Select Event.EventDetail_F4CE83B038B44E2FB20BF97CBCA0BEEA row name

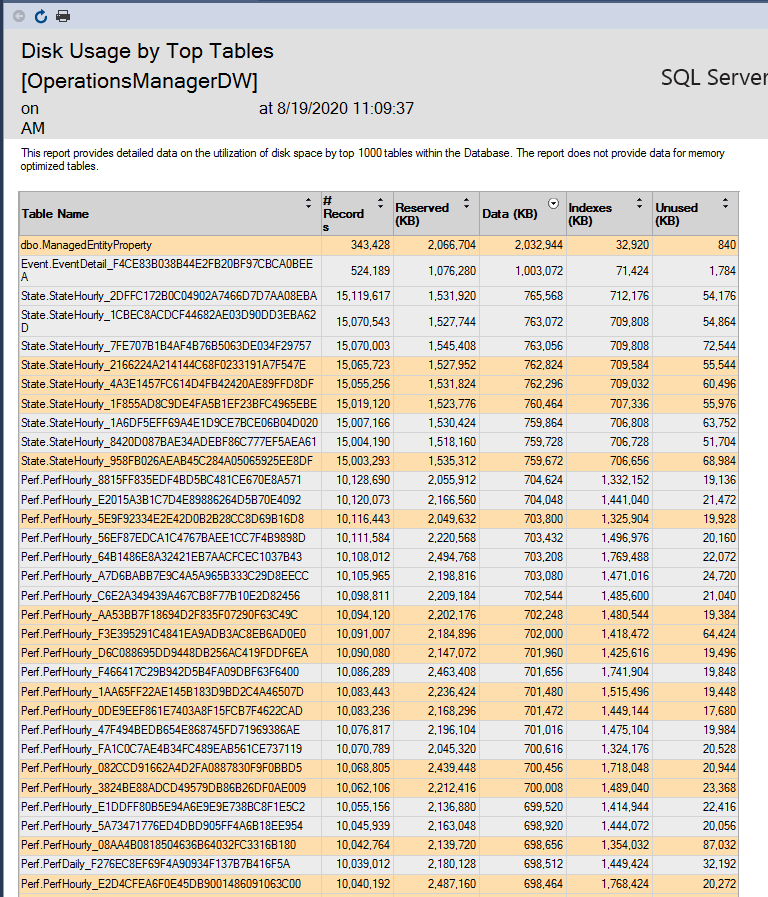click(x=167, y=270)
